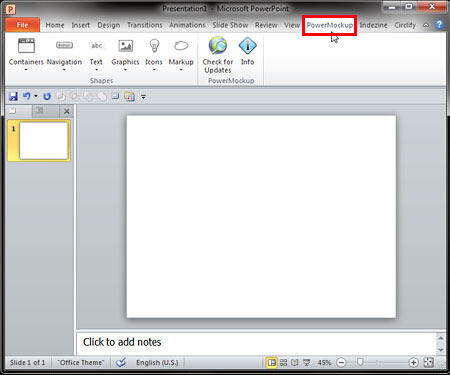Zoom in with the plus button
This screenshot has width=450, height=375.
(413, 362)
